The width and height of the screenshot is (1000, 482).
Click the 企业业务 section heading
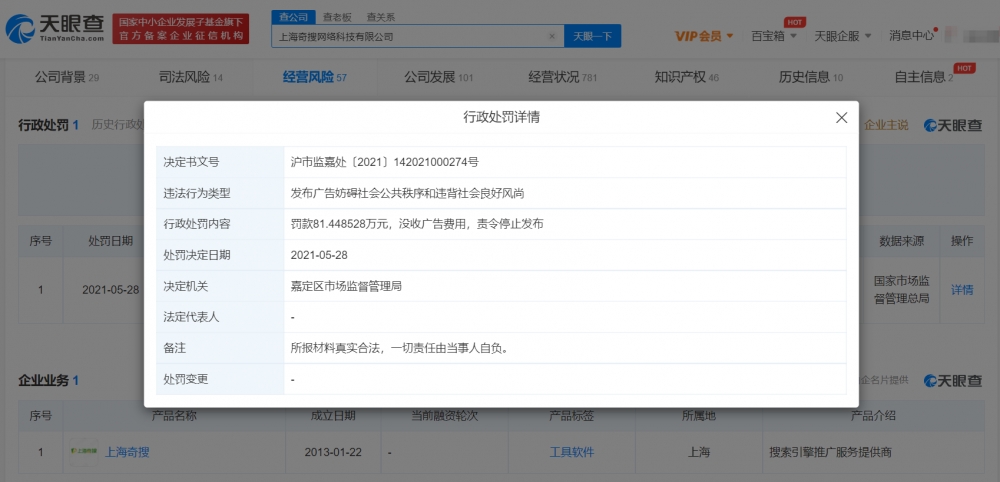(x=43, y=381)
